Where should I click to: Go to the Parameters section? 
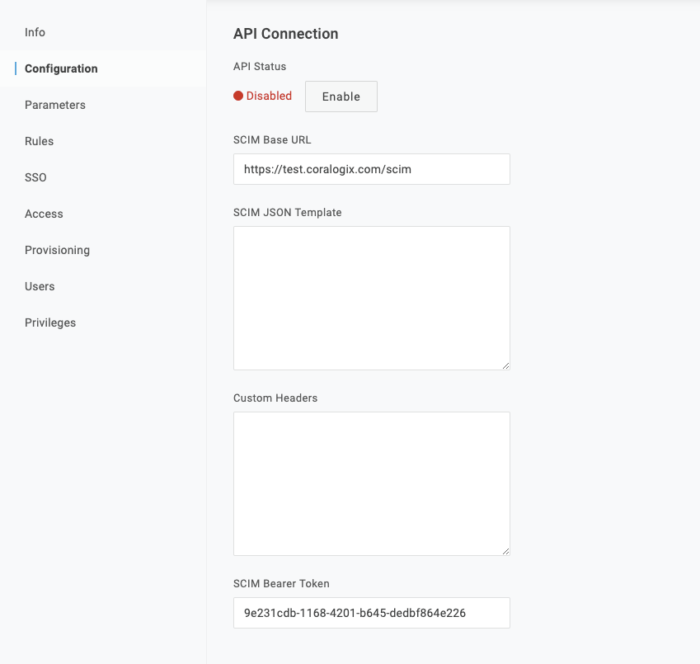pyautogui.click(x=55, y=105)
